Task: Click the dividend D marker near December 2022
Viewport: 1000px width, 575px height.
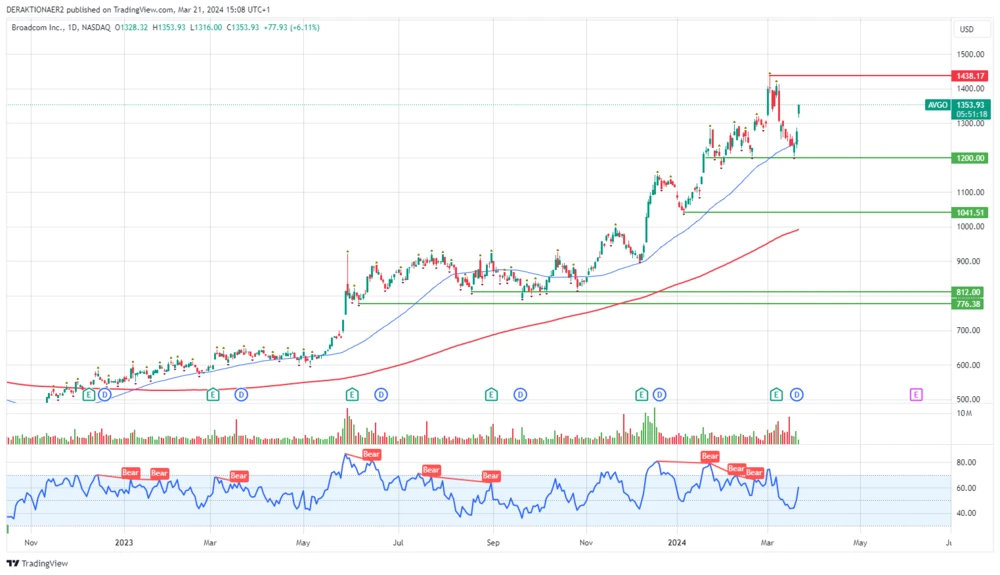Action: tap(105, 395)
